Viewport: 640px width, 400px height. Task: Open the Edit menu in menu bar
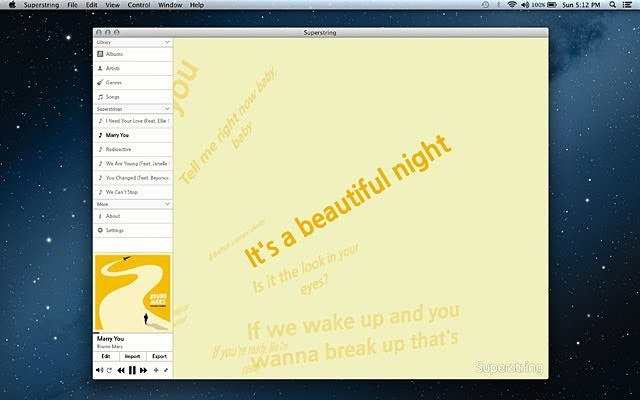(91, 5)
